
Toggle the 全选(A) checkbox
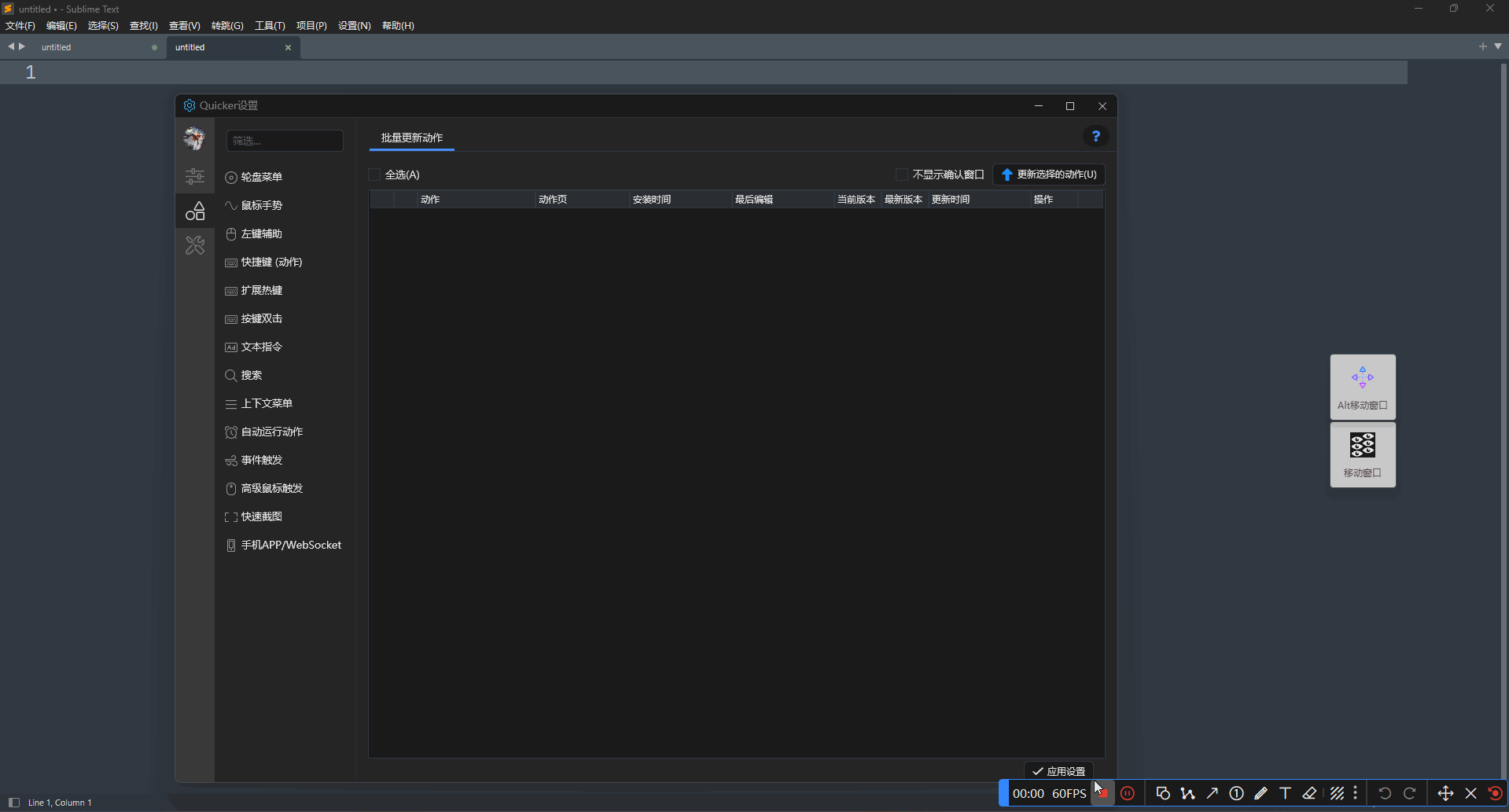coord(375,175)
